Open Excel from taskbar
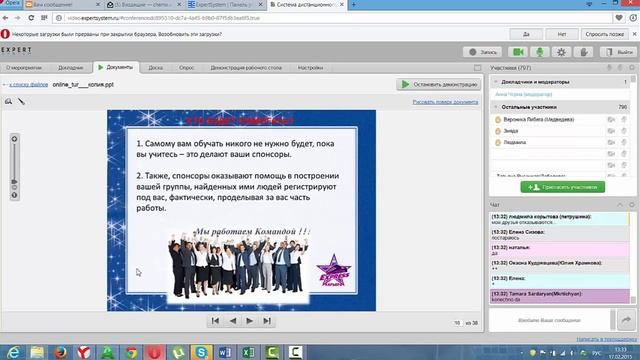This screenshot has height=360, width=640. pos(248,352)
